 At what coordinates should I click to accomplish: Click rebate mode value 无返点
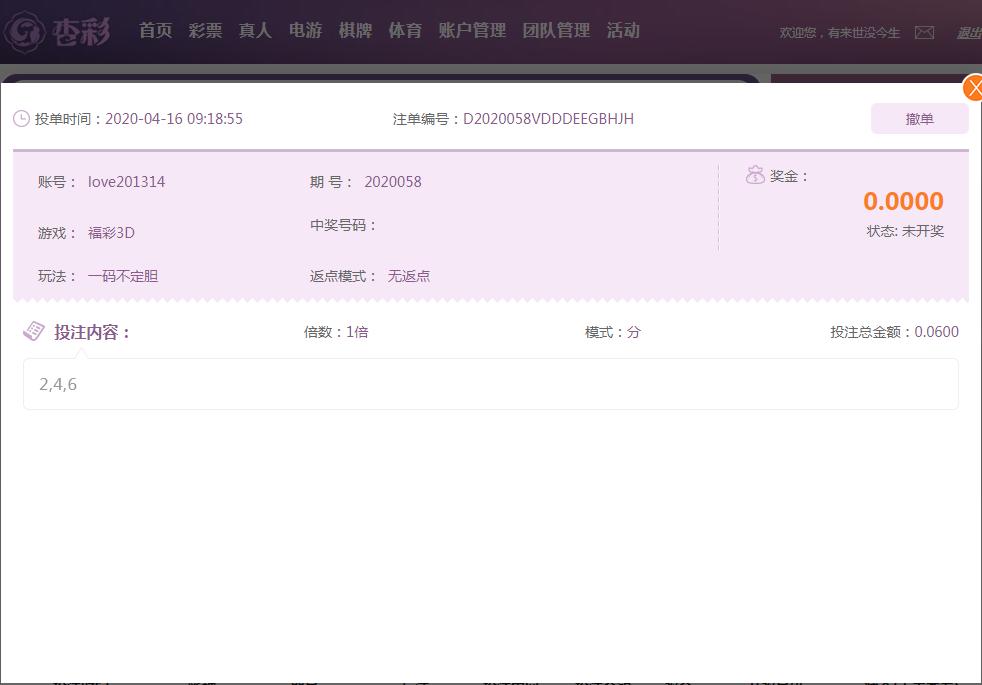[x=408, y=276]
